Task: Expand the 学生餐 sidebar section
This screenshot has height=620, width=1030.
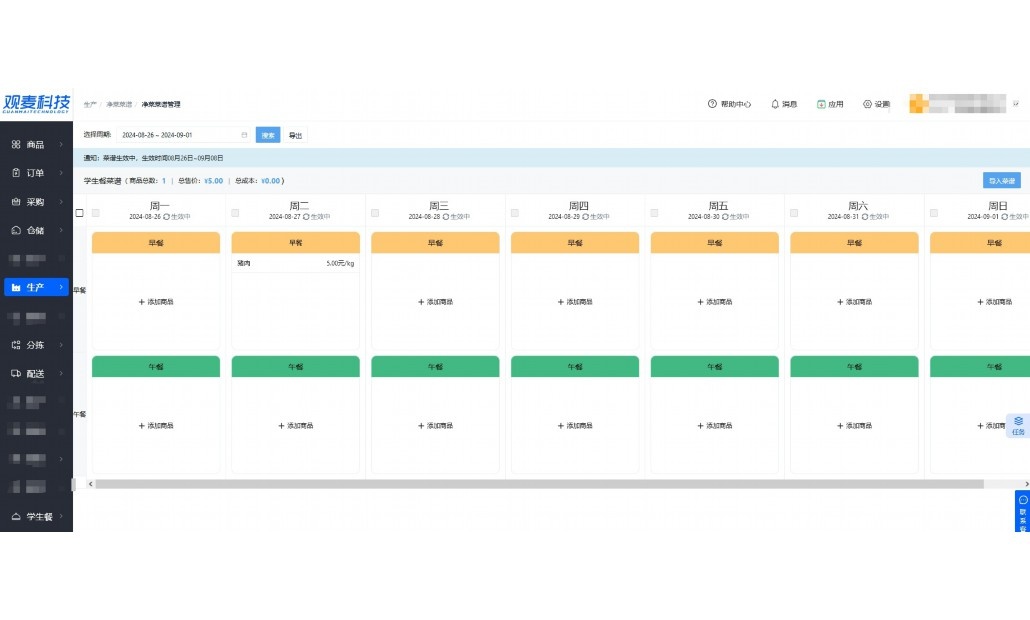Action: point(36,517)
